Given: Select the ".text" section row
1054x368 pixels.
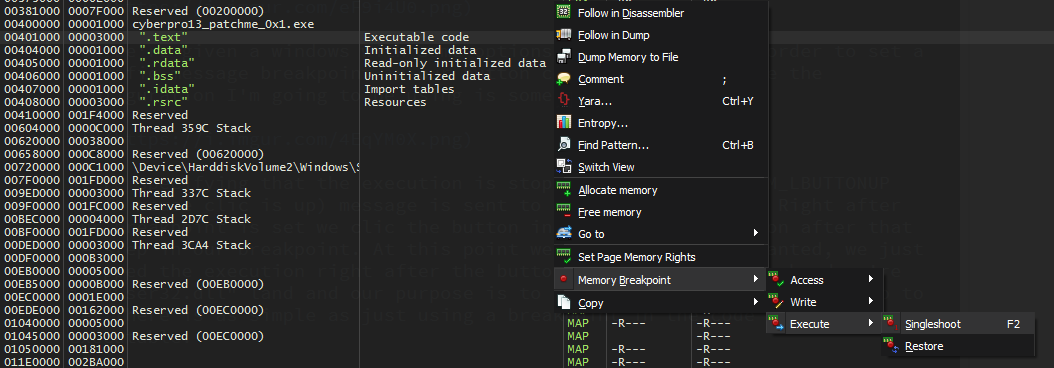Looking at the screenshot, I should pos(163,37).
